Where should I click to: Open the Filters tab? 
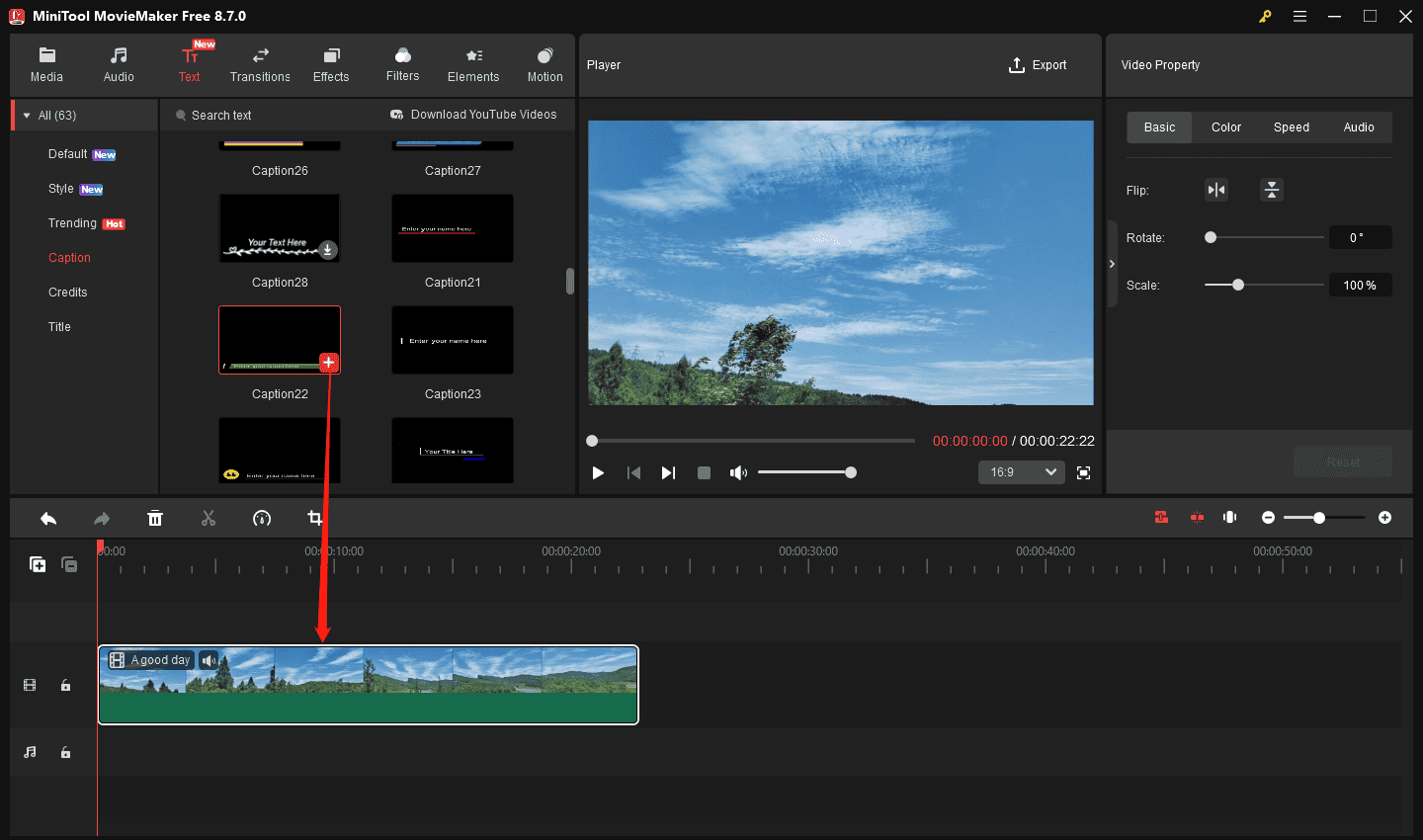[402, 65]
